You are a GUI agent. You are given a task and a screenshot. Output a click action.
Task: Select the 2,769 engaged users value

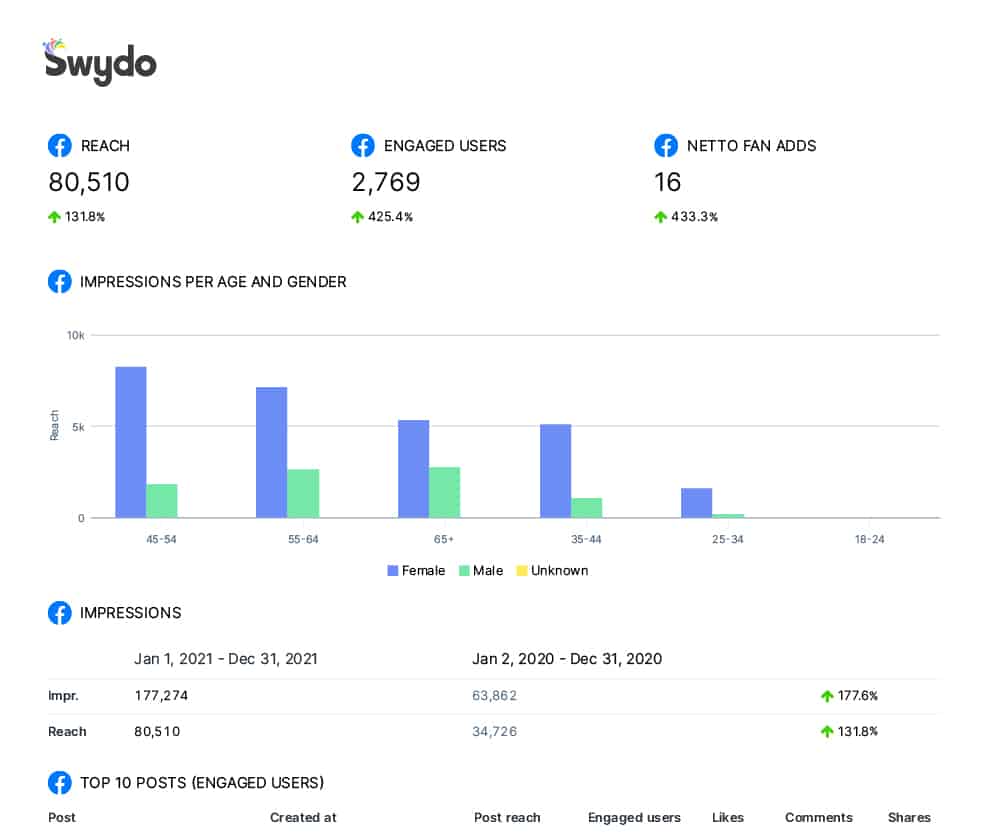(x=386, y=182)
